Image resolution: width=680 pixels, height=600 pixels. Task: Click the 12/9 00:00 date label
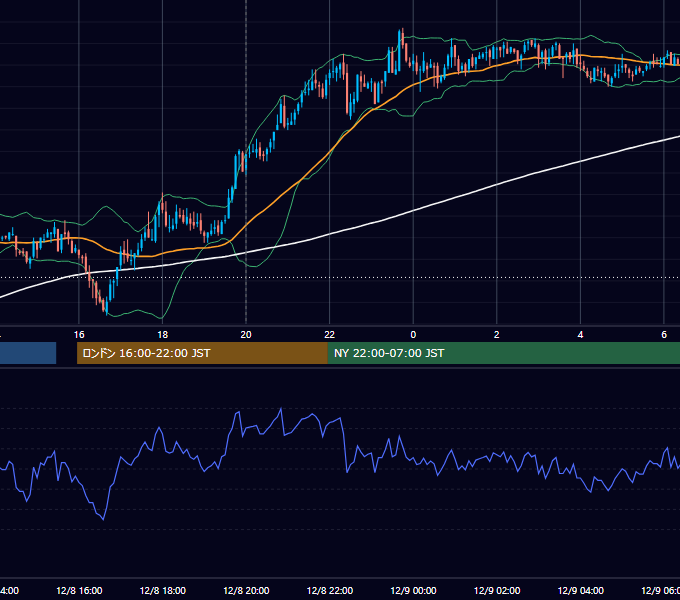click(413, 591)
